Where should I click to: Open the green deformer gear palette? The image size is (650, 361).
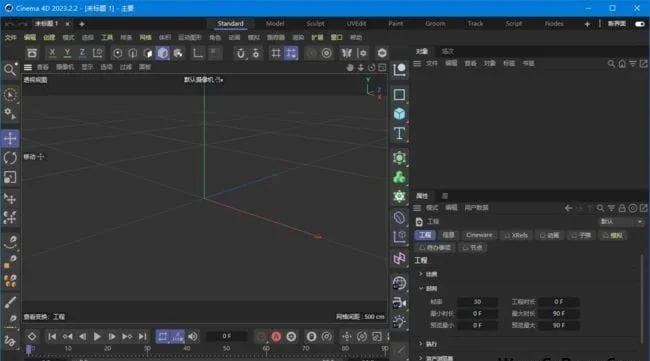[x=399, y=196]
